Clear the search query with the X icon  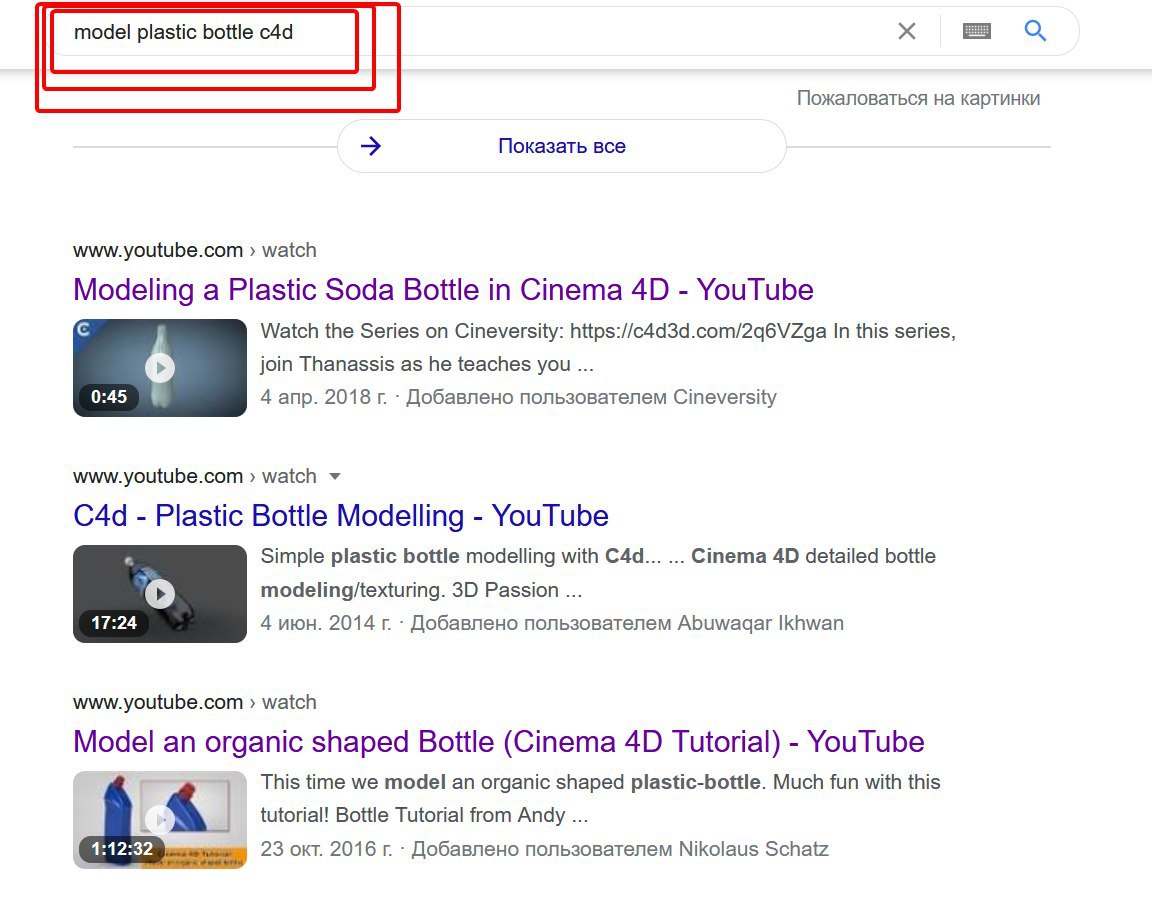click(907, 32)
